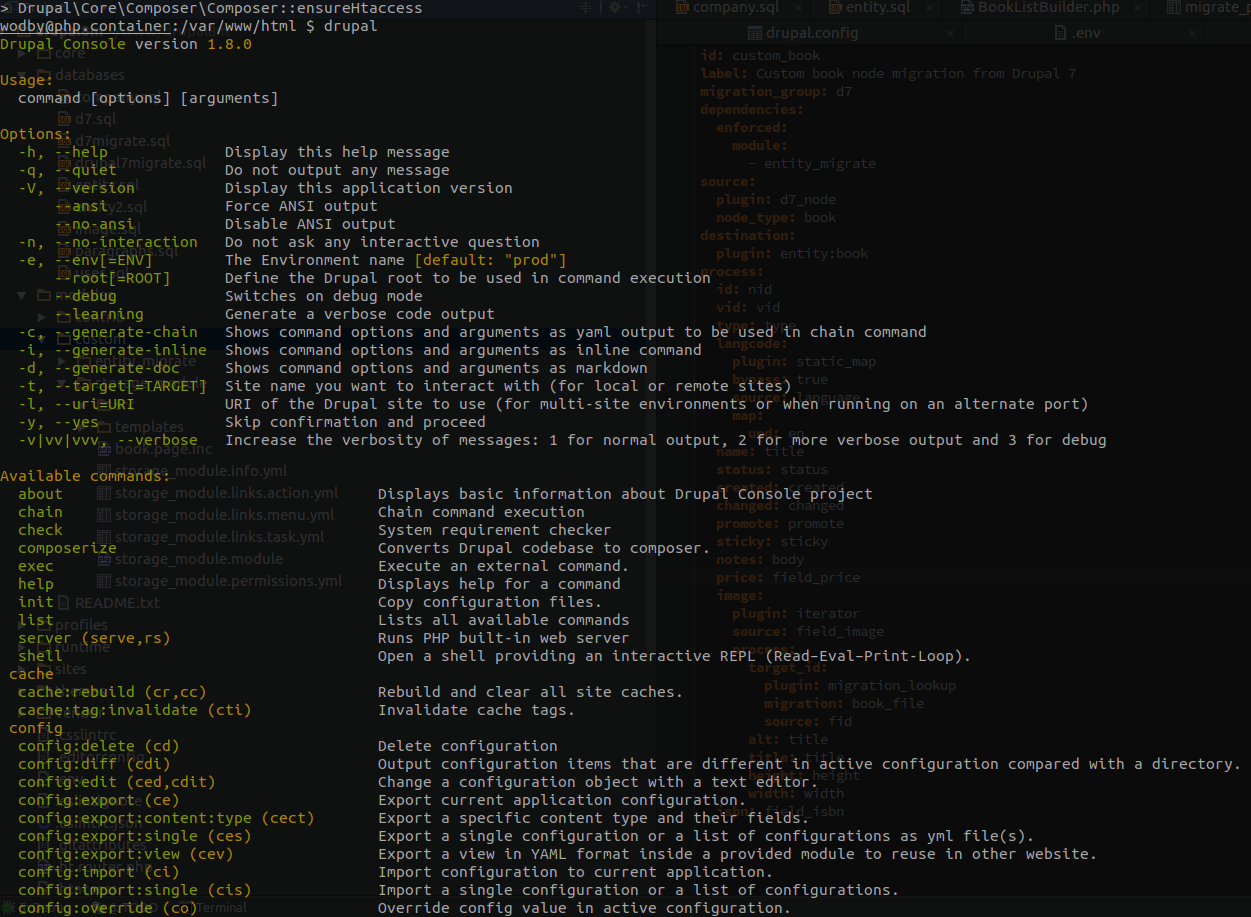
Task: Click the 'server (serve,rs)' command text
Action: click(x=94, y=638)
